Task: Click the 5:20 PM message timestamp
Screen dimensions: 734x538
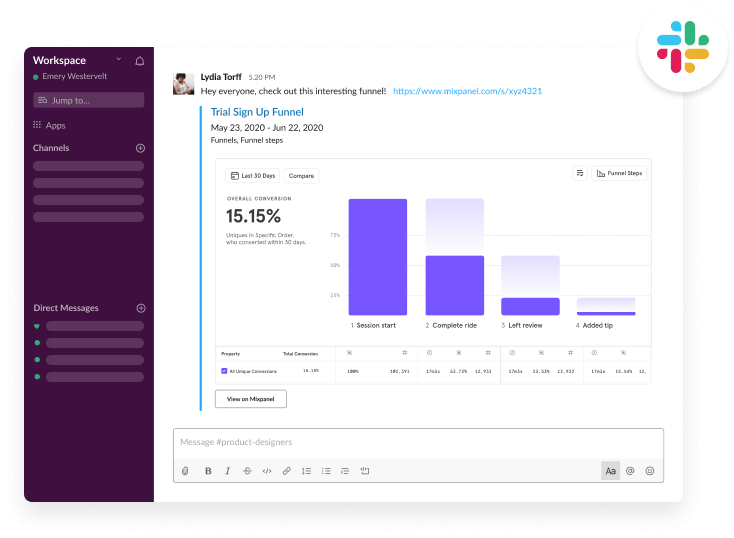Action: tap(262, 77)
